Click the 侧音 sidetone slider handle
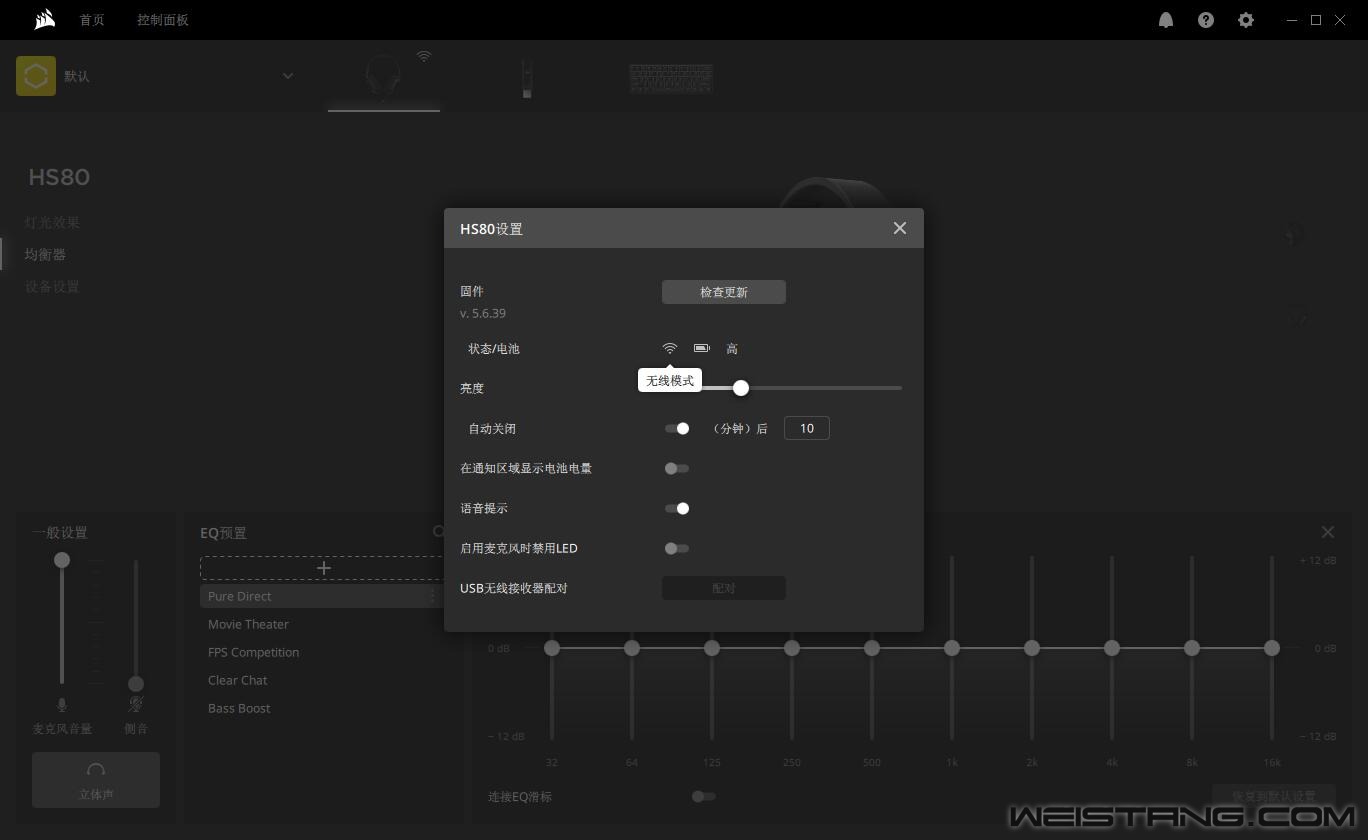 136,684
